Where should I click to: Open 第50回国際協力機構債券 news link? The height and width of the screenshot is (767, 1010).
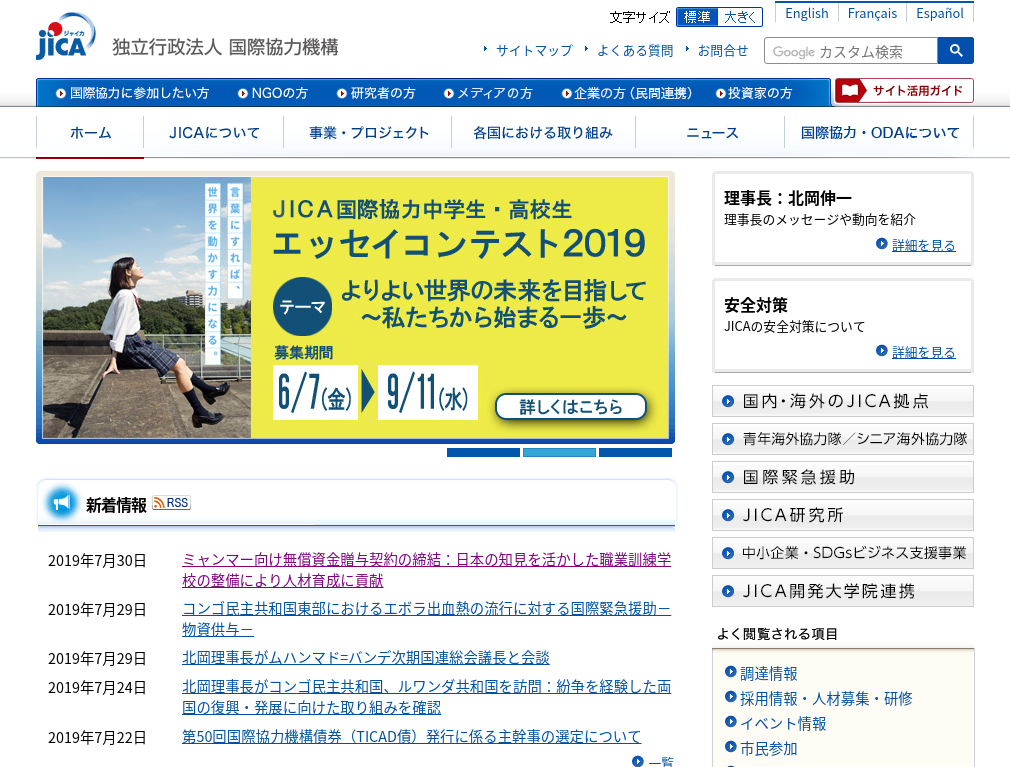[x=412, y=736]
